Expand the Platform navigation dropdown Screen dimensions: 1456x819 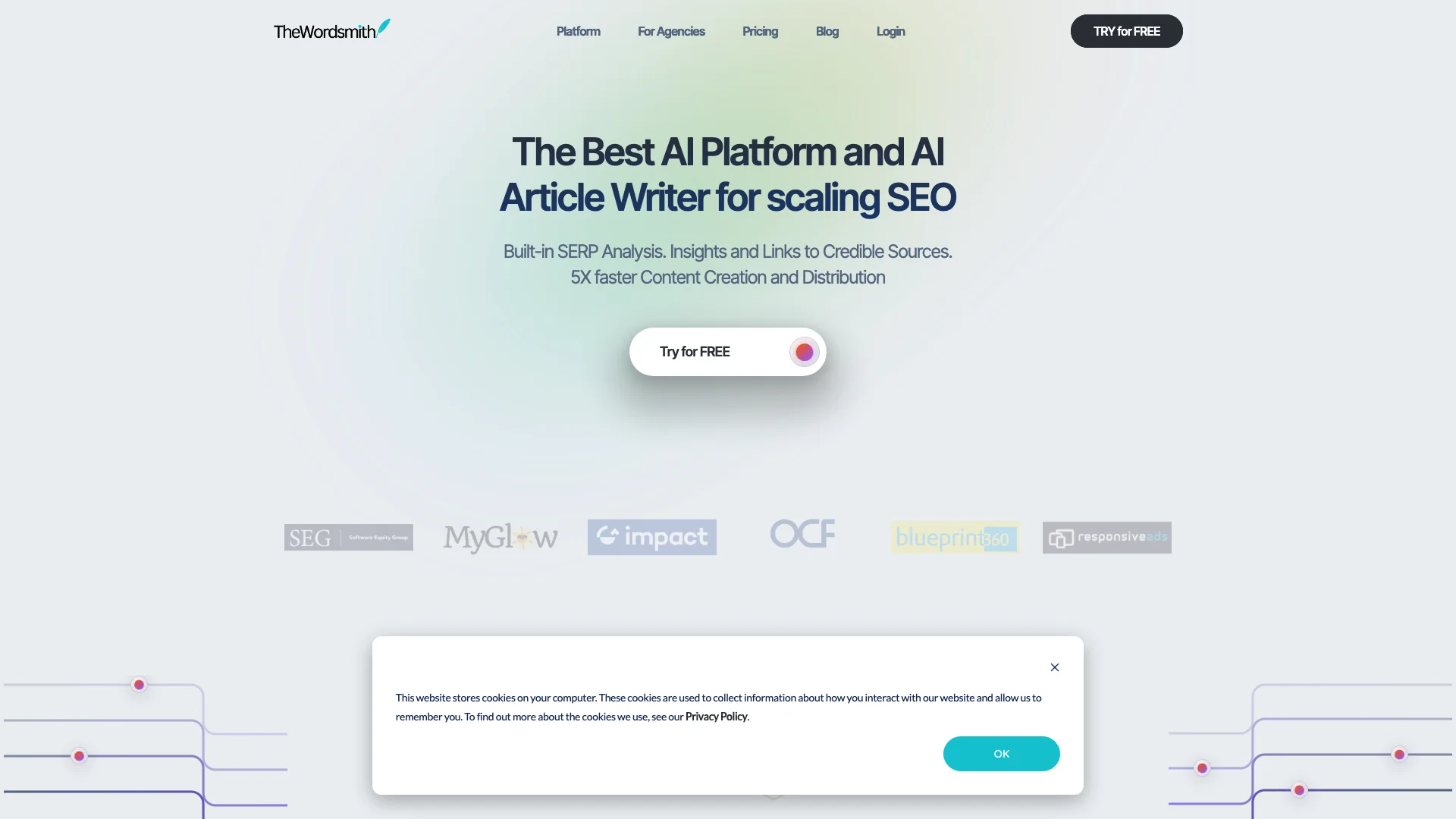(578, 31)
